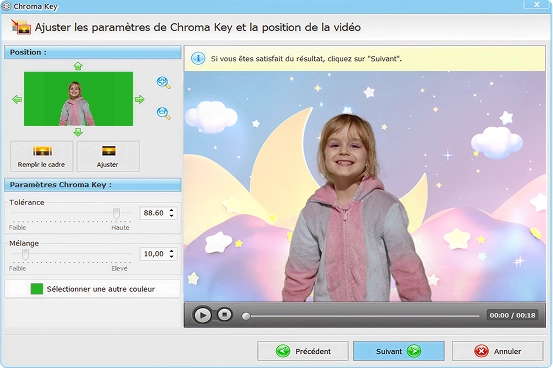Stop the video preview
Image resolution: width=553 pixels, height=368 pixels.
[224, 314]
